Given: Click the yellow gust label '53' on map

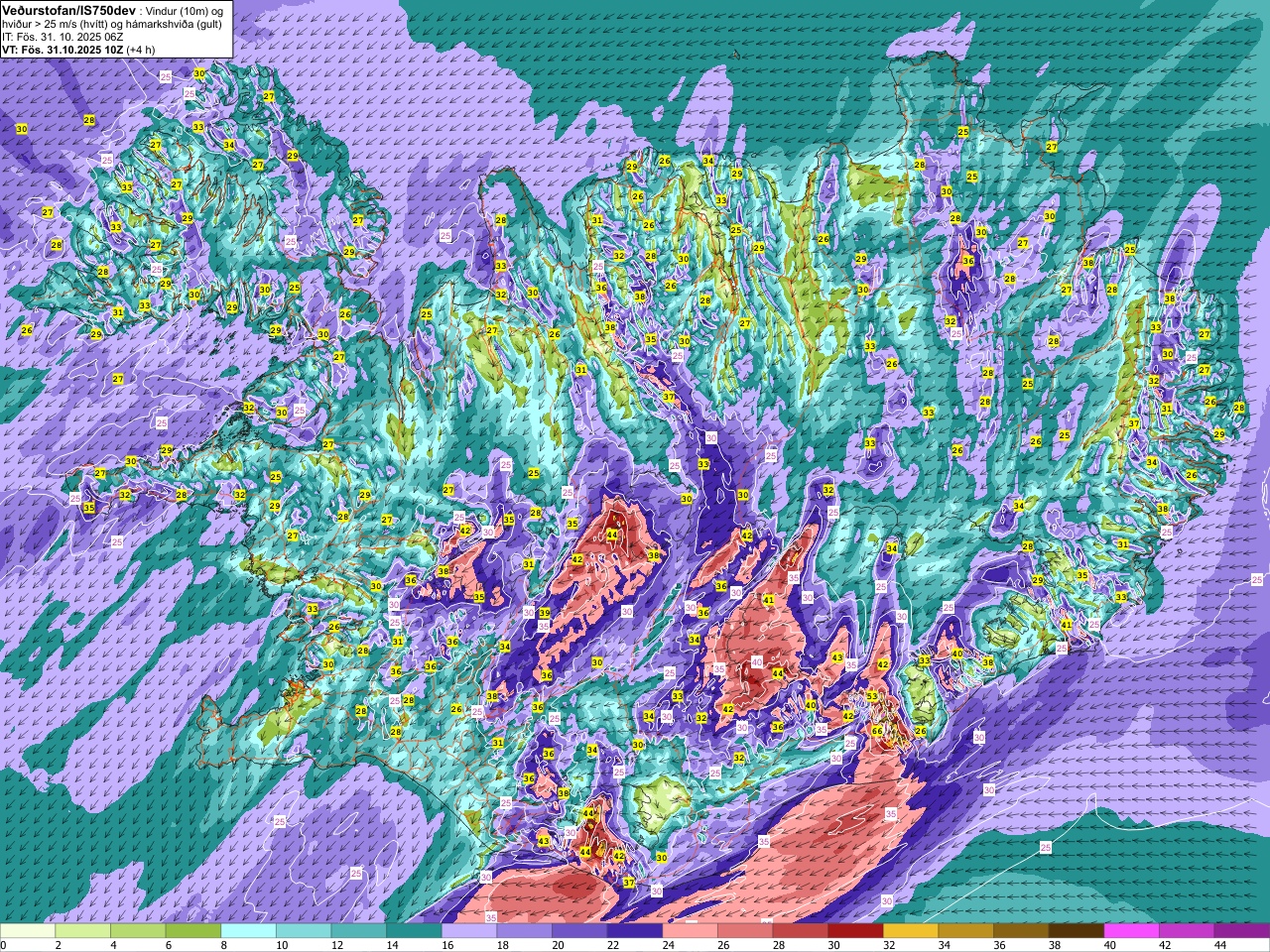Looking at the screenshot, I should click(x=872, y=696).
